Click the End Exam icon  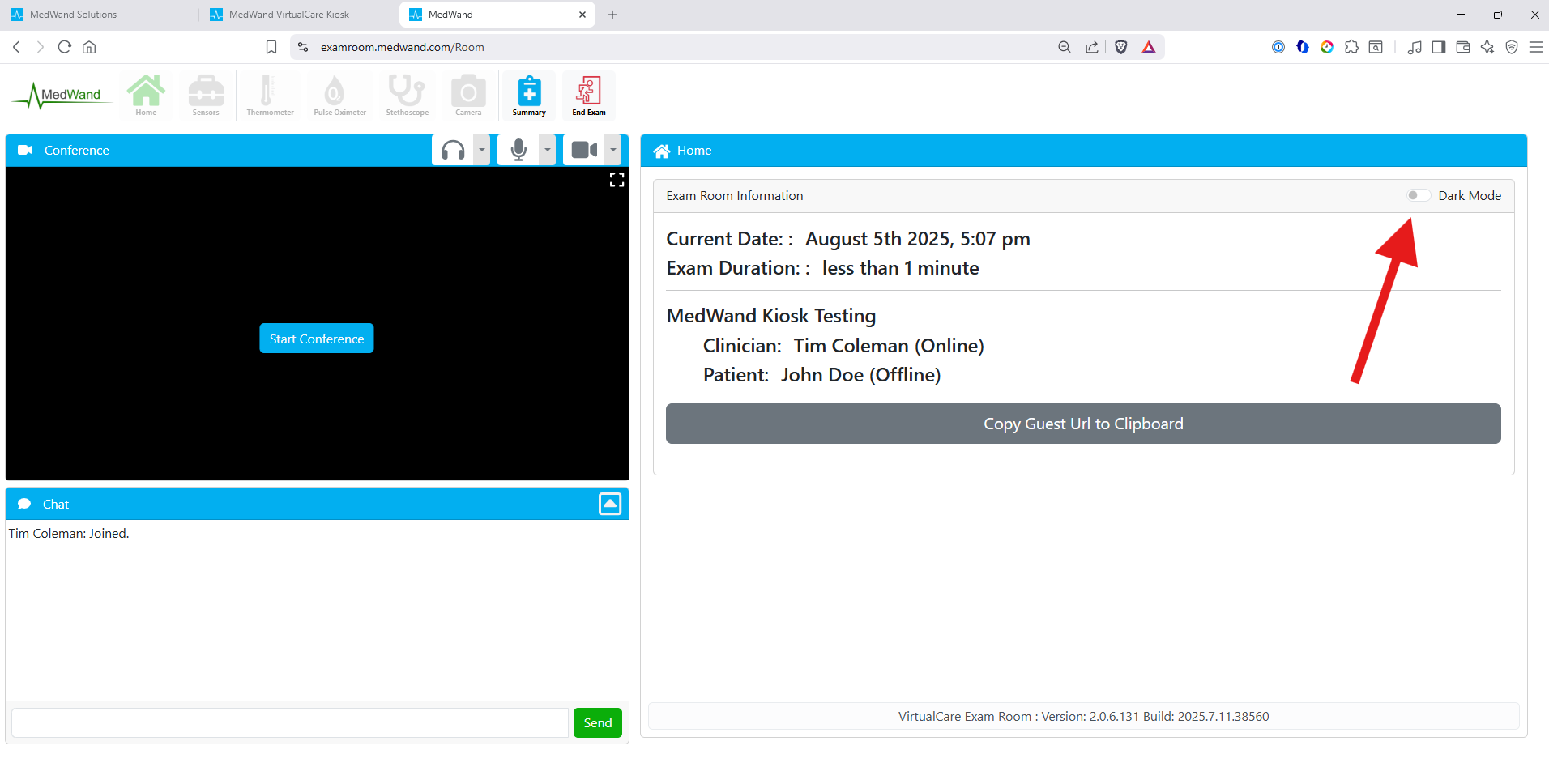(x=589, y=95)
